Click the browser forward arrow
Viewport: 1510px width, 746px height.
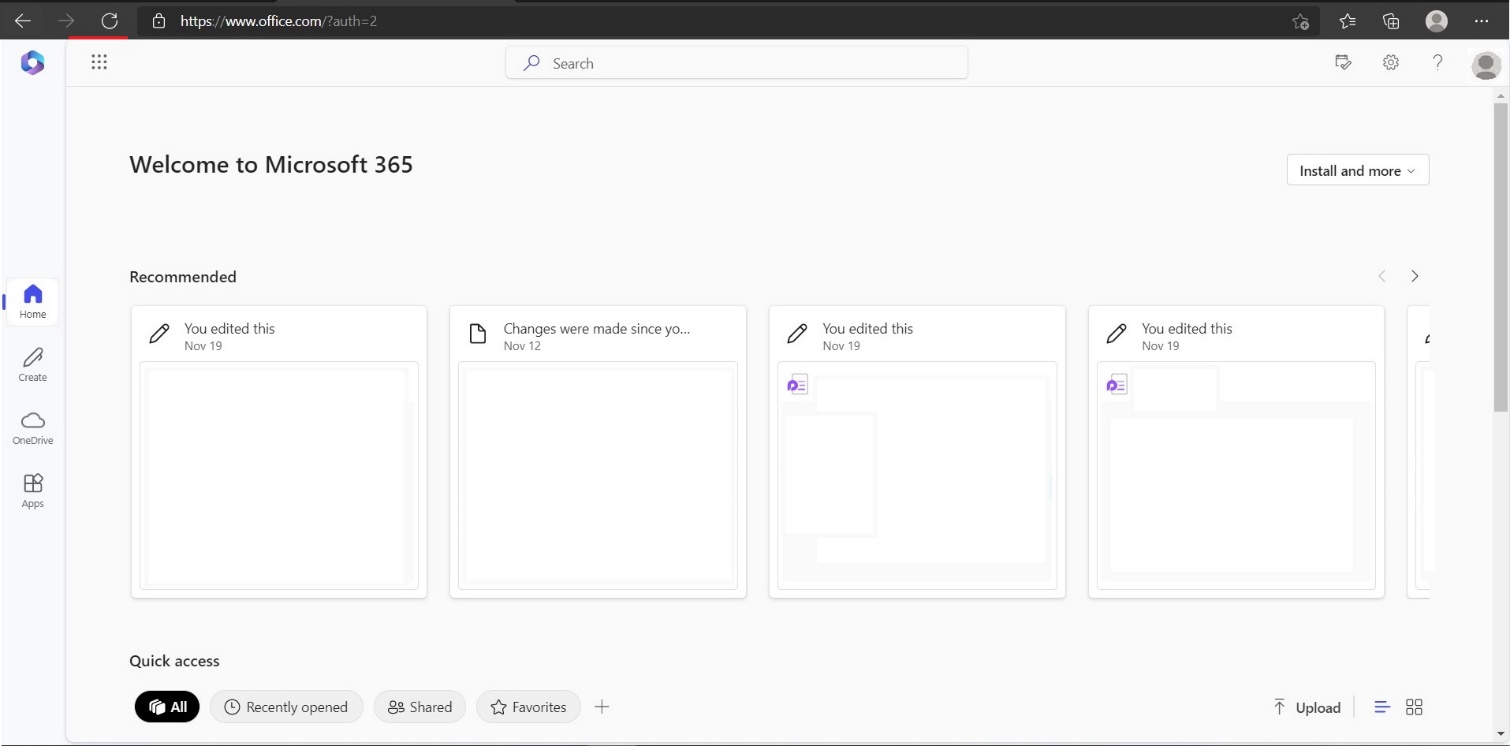(66, 20)
